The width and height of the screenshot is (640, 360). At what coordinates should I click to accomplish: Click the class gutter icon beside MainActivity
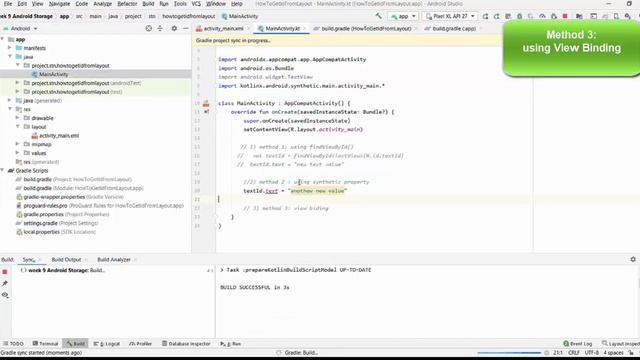206,104
